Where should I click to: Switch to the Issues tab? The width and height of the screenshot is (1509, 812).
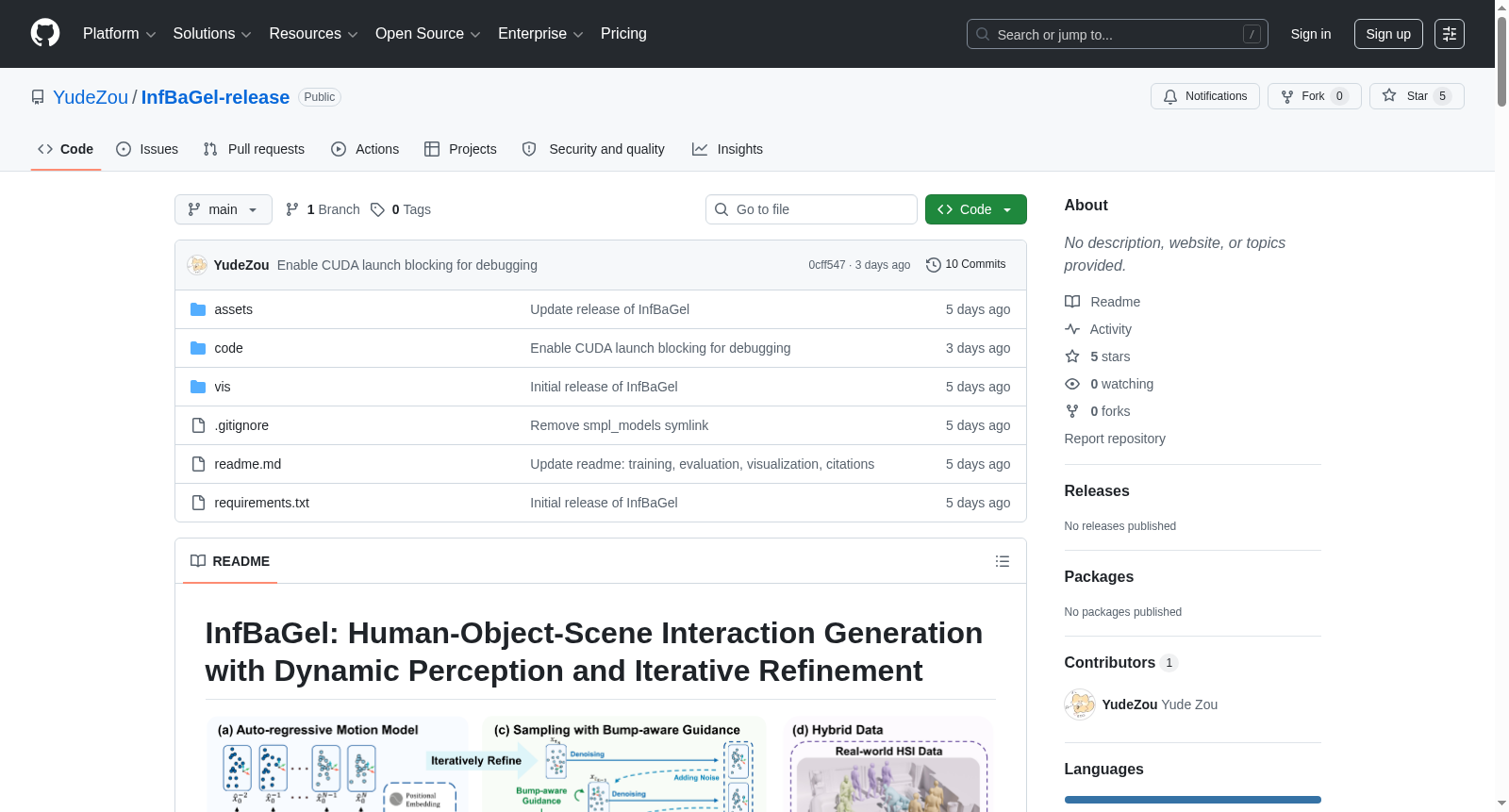pyautogui.click(x=147, y=149)
